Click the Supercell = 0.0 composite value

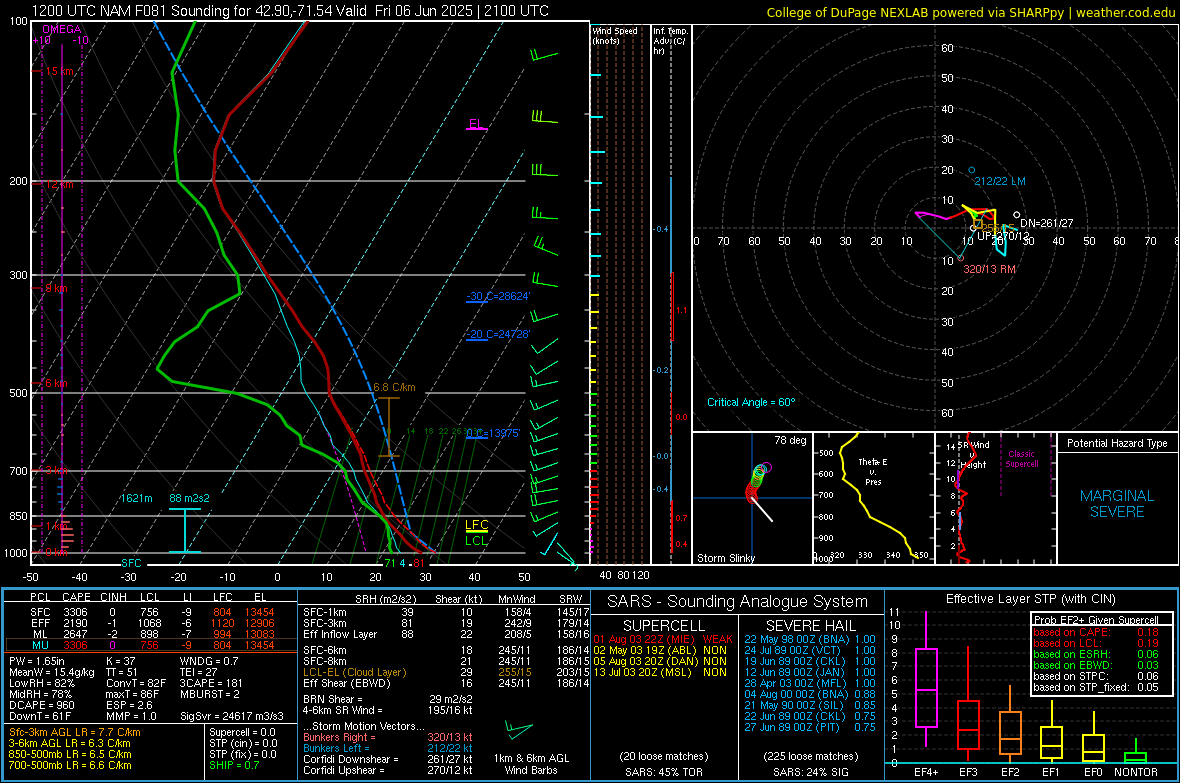[x=242, y=733]
